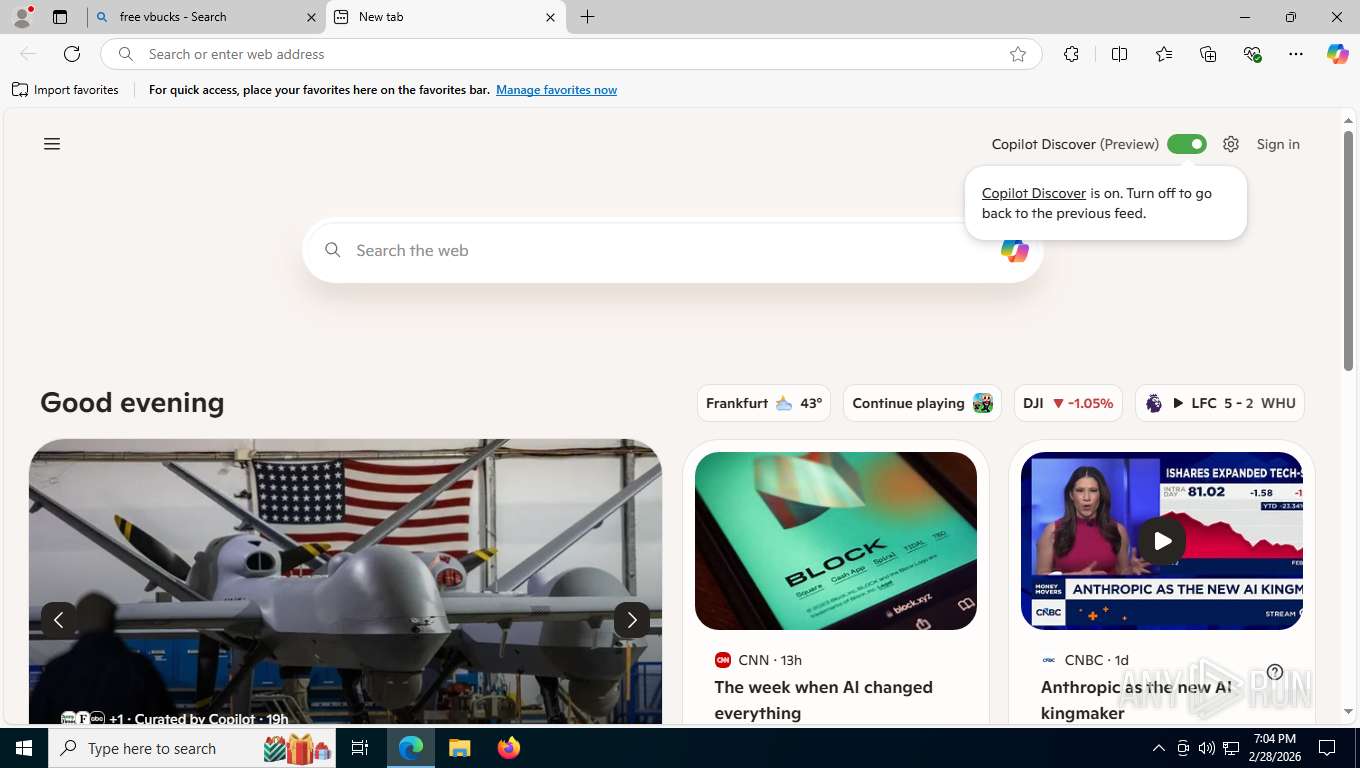Add this page to favorites star

[x=1018, y=54]
